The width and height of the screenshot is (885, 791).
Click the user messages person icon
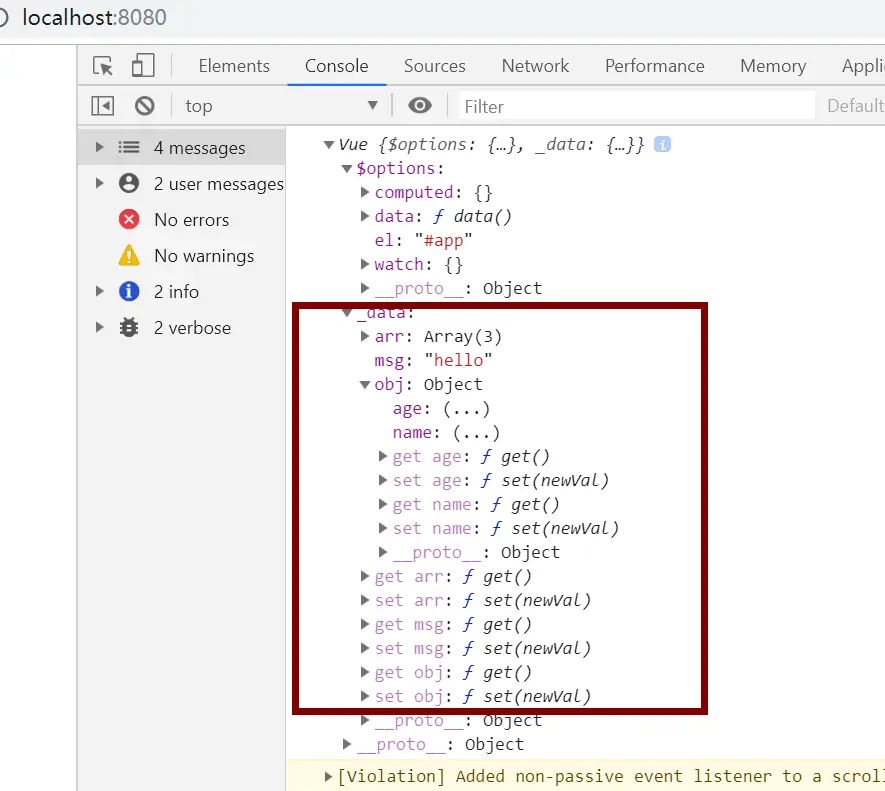(129, 183)
